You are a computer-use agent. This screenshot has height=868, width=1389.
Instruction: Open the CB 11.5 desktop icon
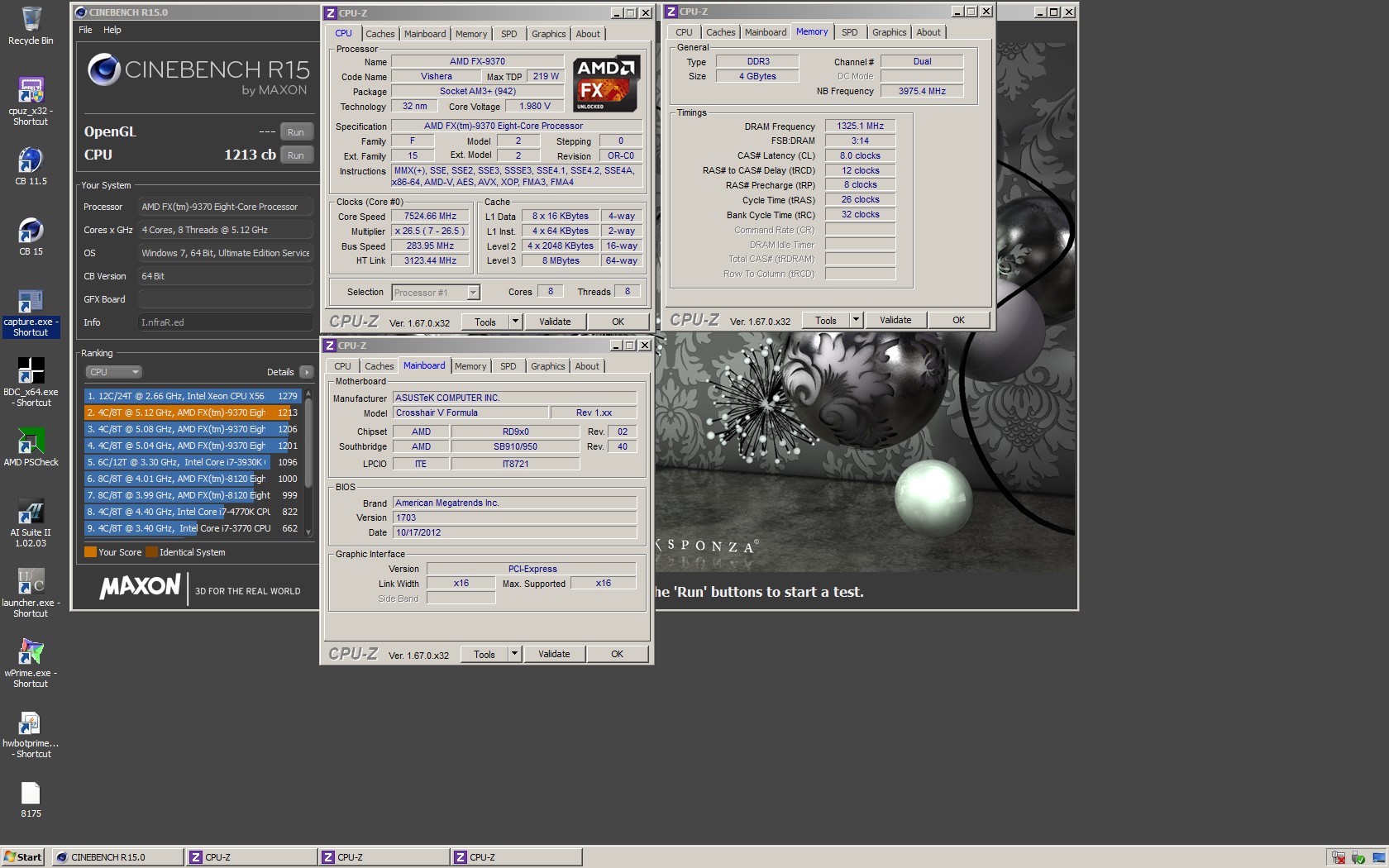[x=31, y=165]
